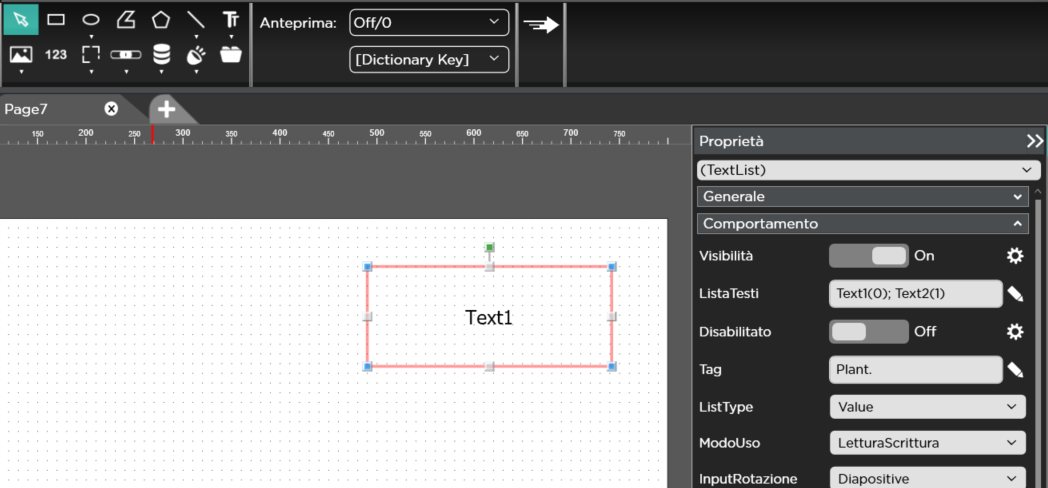Select the Line drawing tool
The image size is (1048, 488).
click(196, 19)
